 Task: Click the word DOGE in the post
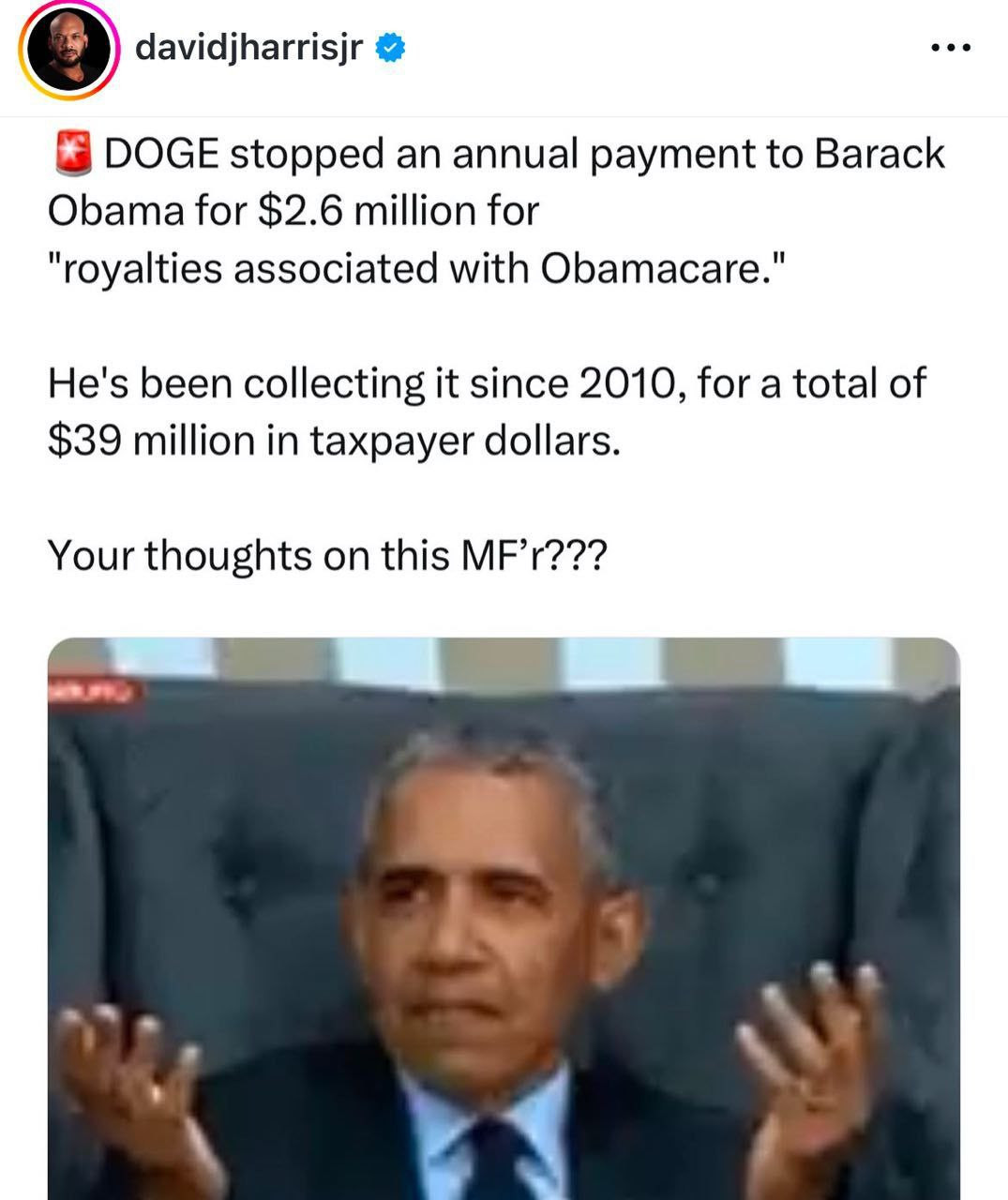(x=161, y=155)
